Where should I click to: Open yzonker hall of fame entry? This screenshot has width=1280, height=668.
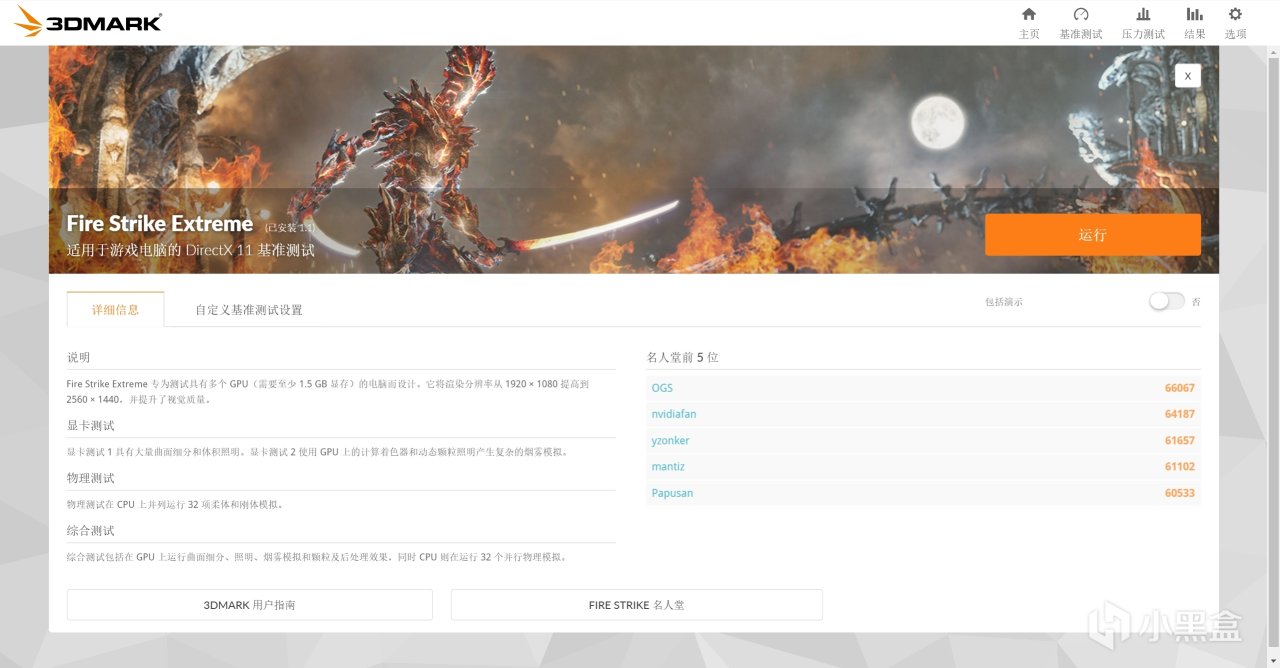click(670, 440)
